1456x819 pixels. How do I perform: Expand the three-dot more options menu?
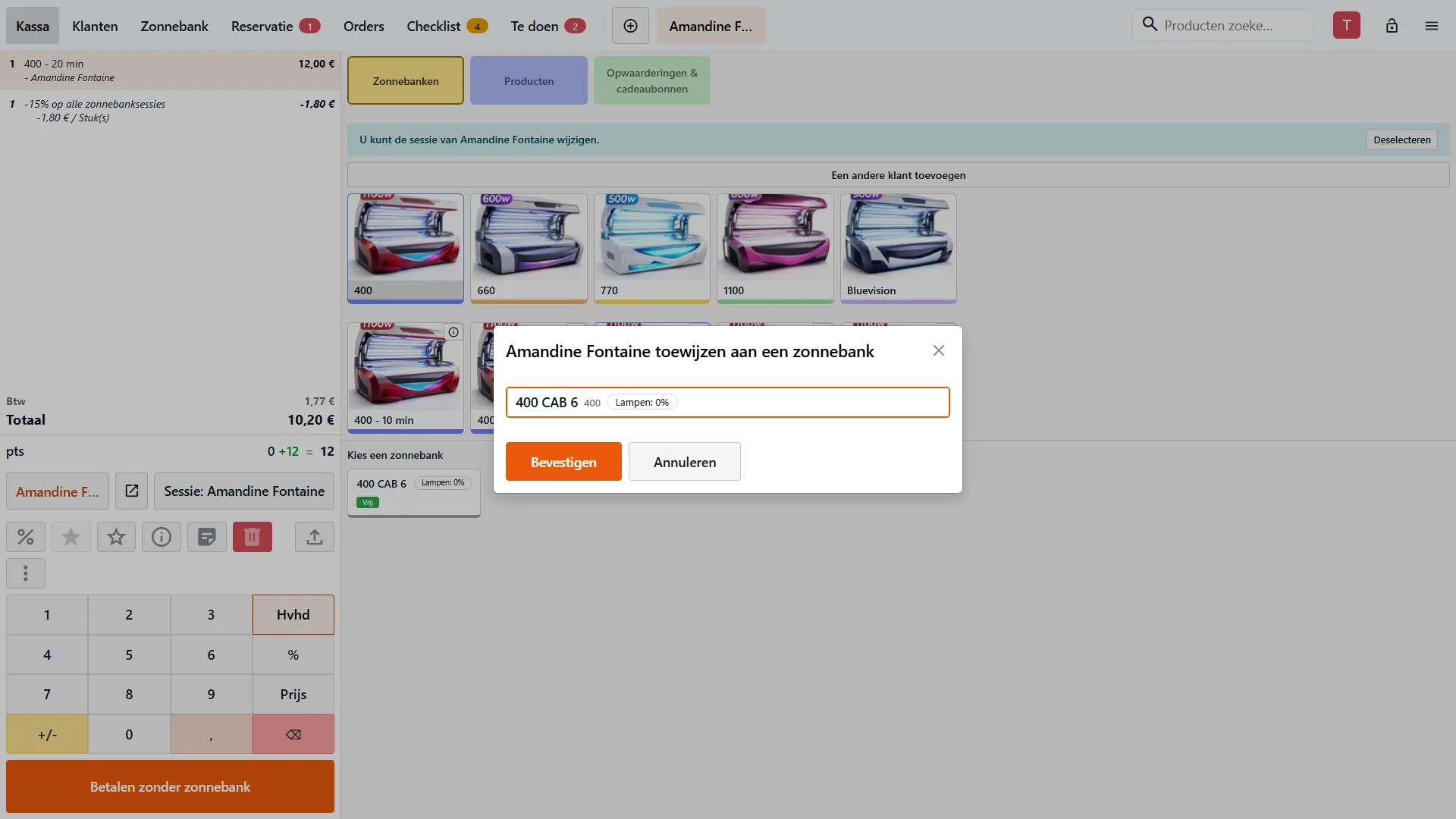(26, 573)
